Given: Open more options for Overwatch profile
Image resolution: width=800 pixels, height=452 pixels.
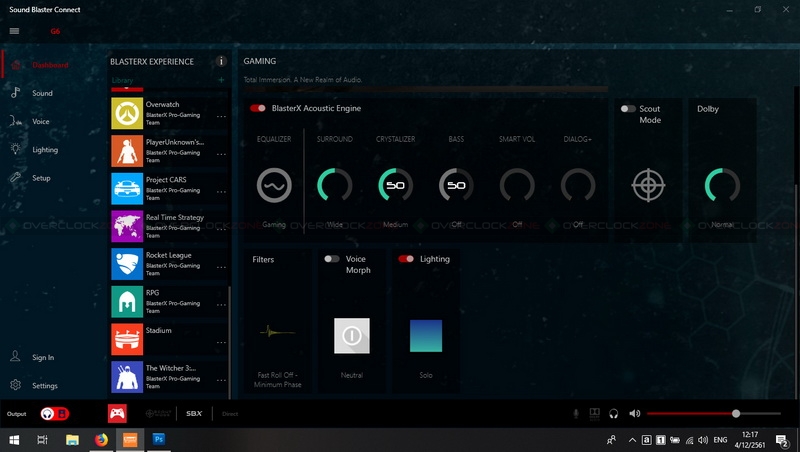Looking at the screenshot, I should tap(221, 116).
